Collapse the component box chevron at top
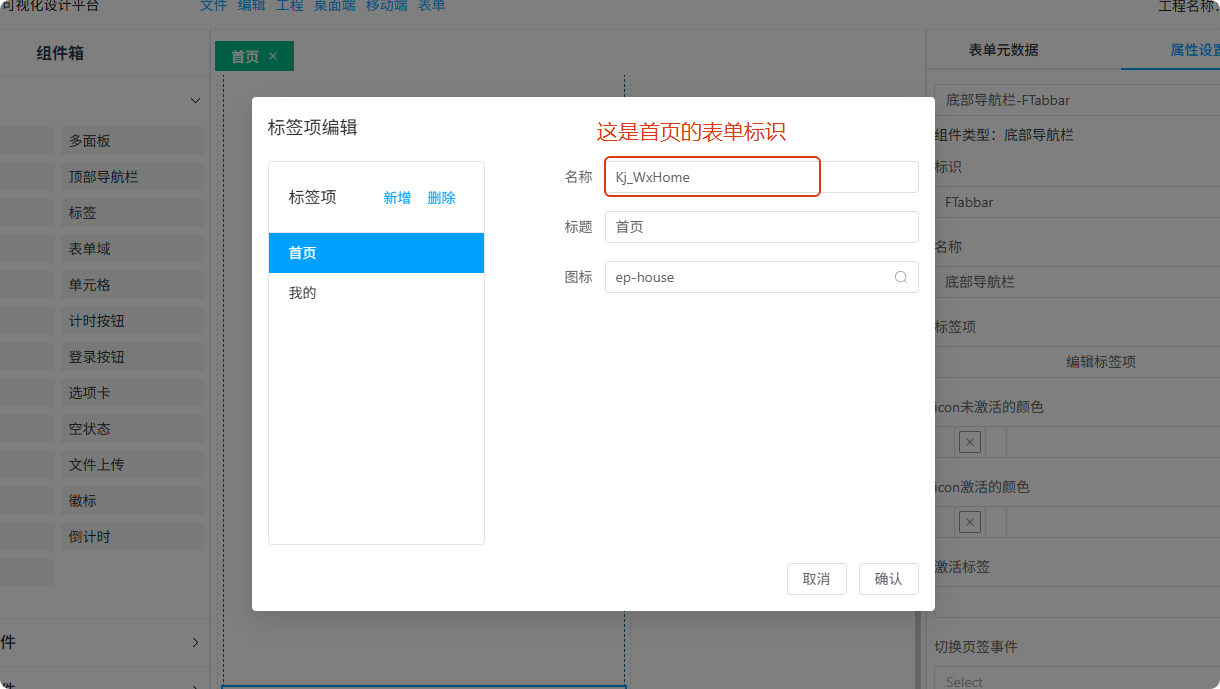The height and width of the screenshot is (689, 1220). pos(195,101)
